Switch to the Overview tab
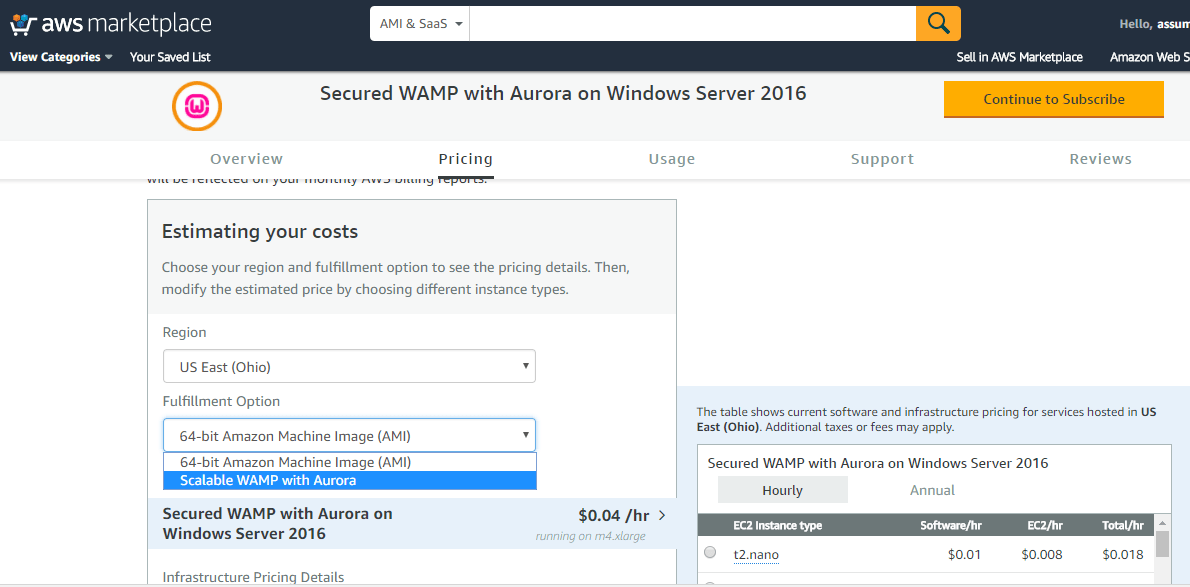Screen dimensions: 1190x587 pyautogui.click(x=246, y=159)
